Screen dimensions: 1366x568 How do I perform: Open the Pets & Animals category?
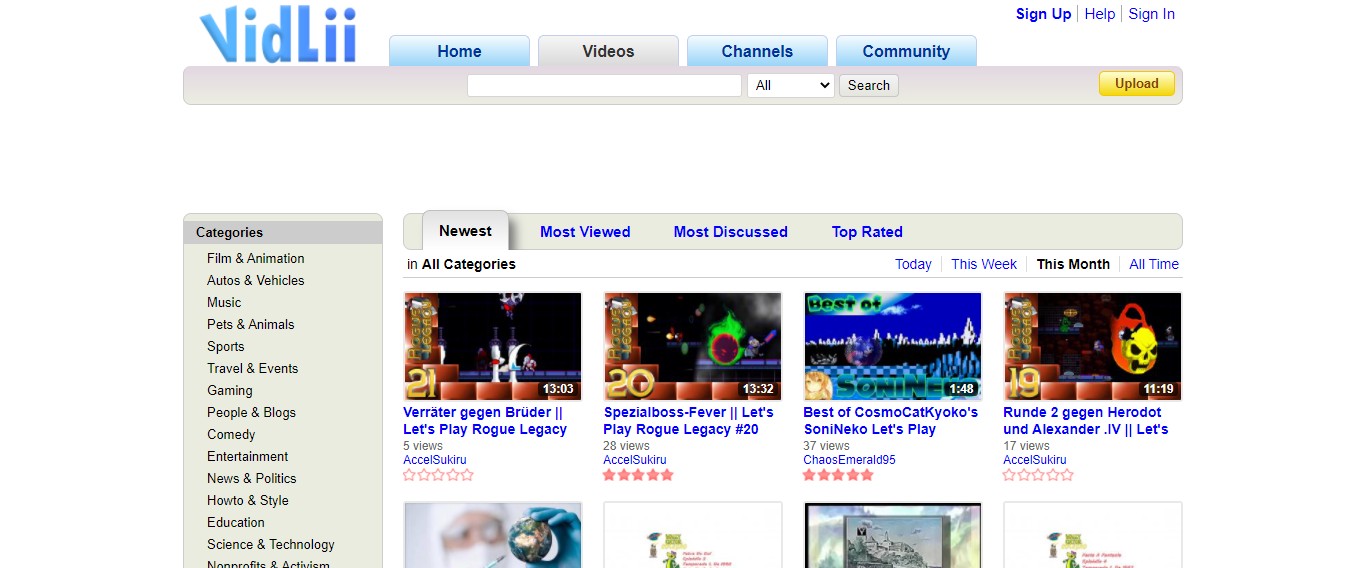click(251, 324)
